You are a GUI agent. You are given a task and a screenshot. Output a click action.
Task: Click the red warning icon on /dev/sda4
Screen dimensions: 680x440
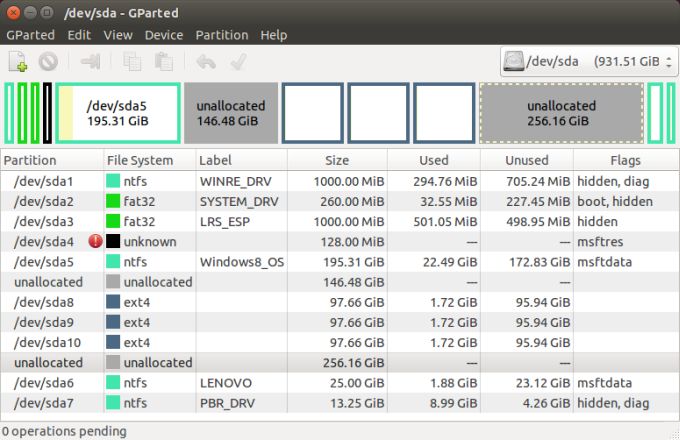pyautogui.click(x=95, y=241)
